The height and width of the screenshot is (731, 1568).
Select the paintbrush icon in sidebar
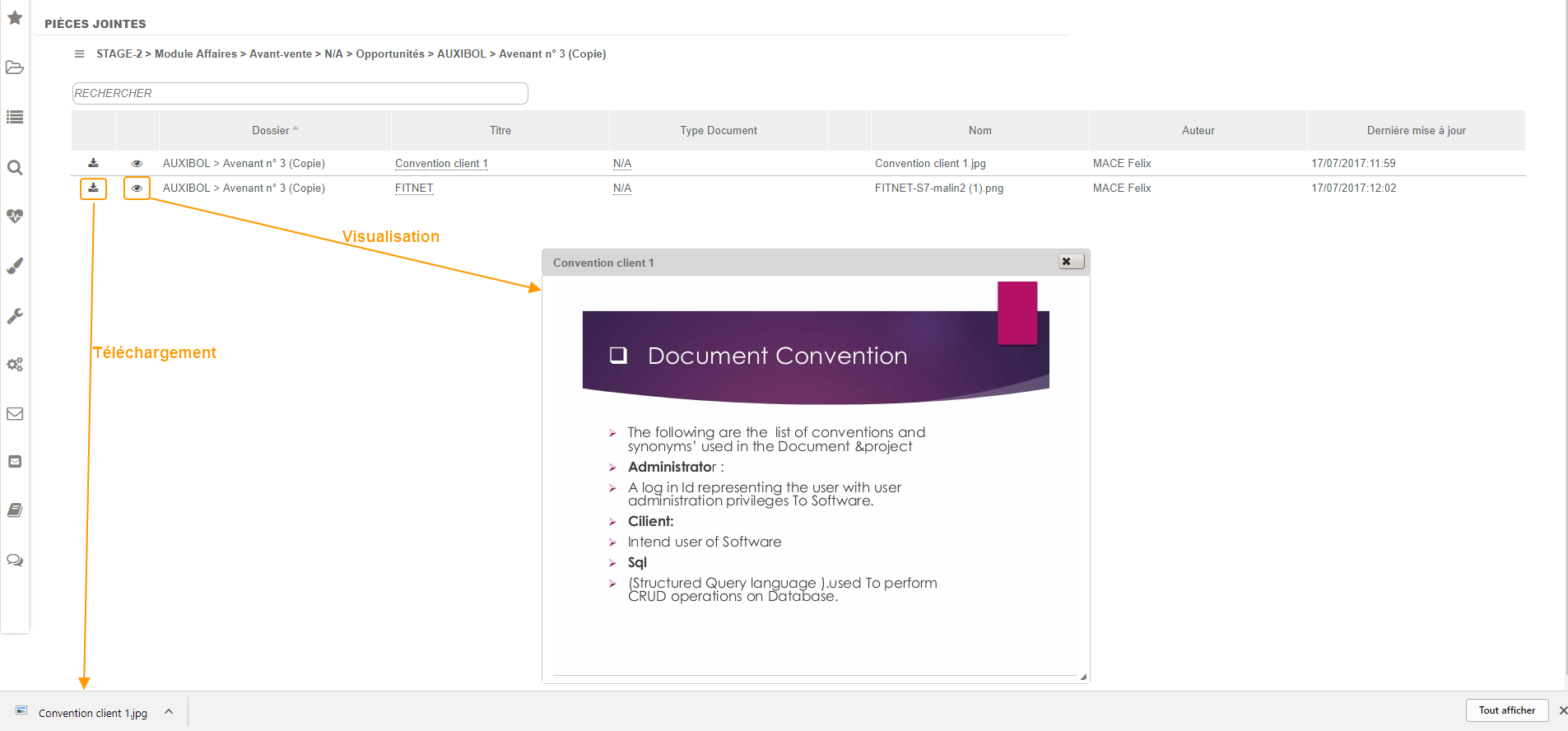pyautogui.click(x=15, y=266)
